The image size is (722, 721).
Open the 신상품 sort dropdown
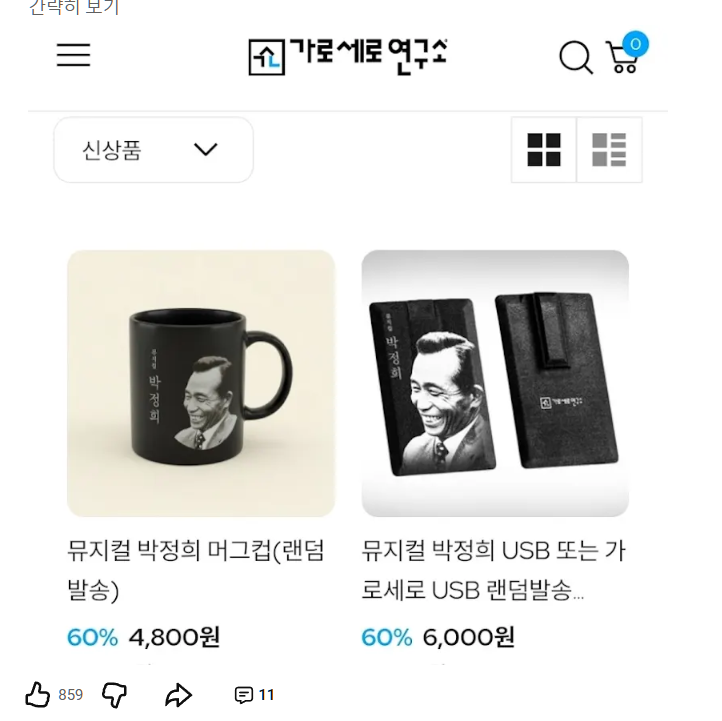153,150
